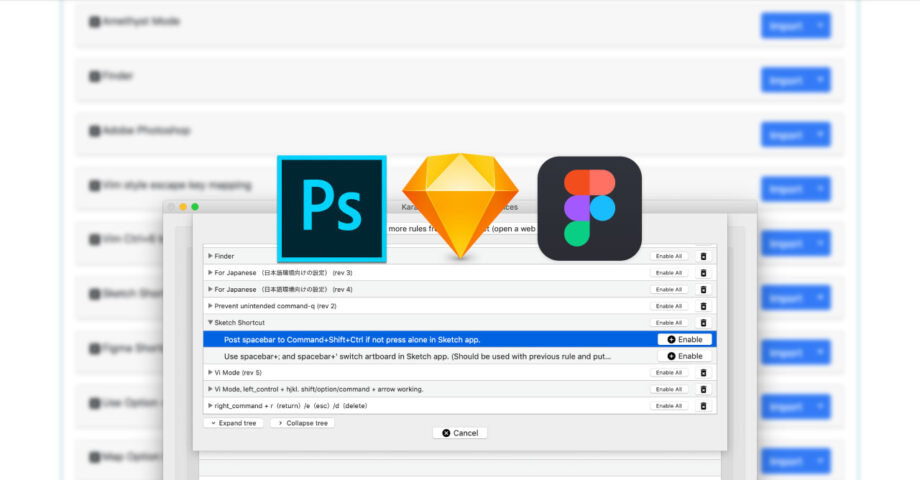Viewport: 920px width, 480px height.
Task: Delete the right_command + r rule via trash
Action: (702, 406)
